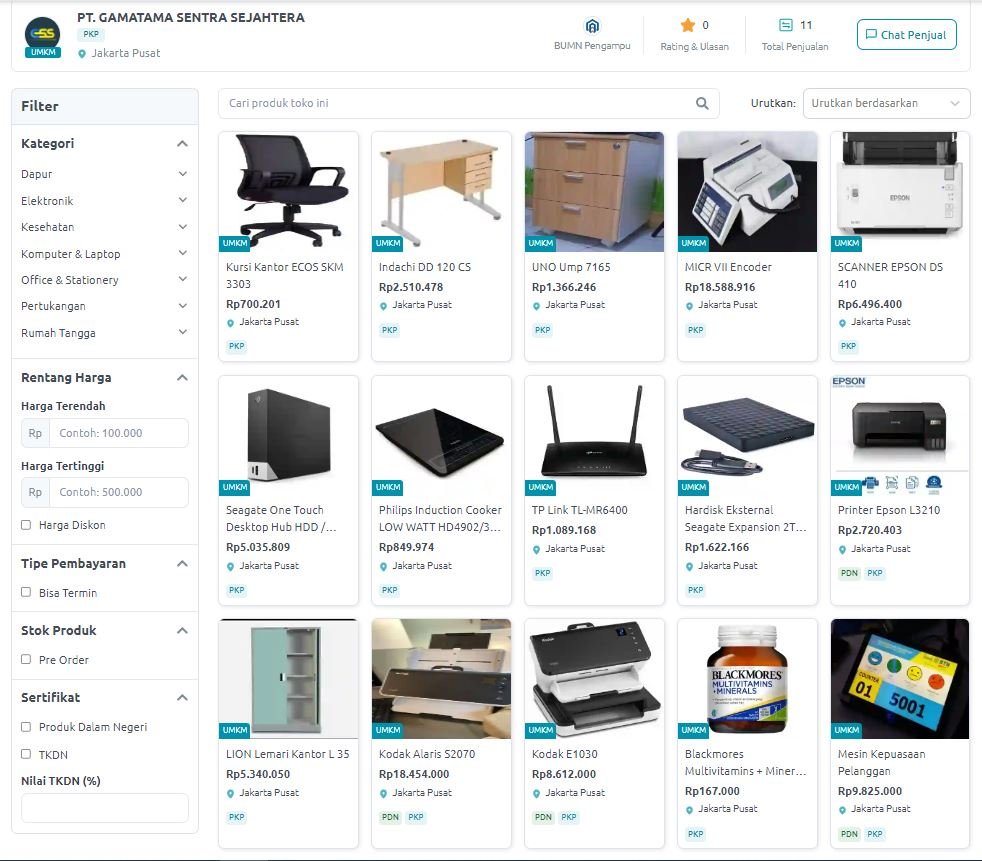Click the search magnifier icon
The image size is (982, 861).
[702, 103]
